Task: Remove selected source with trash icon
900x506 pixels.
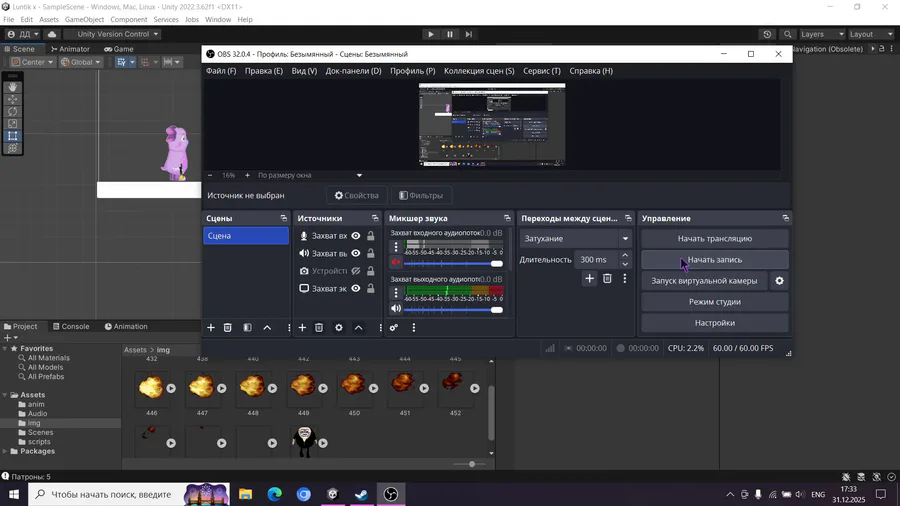Action: tap(319, 328)
